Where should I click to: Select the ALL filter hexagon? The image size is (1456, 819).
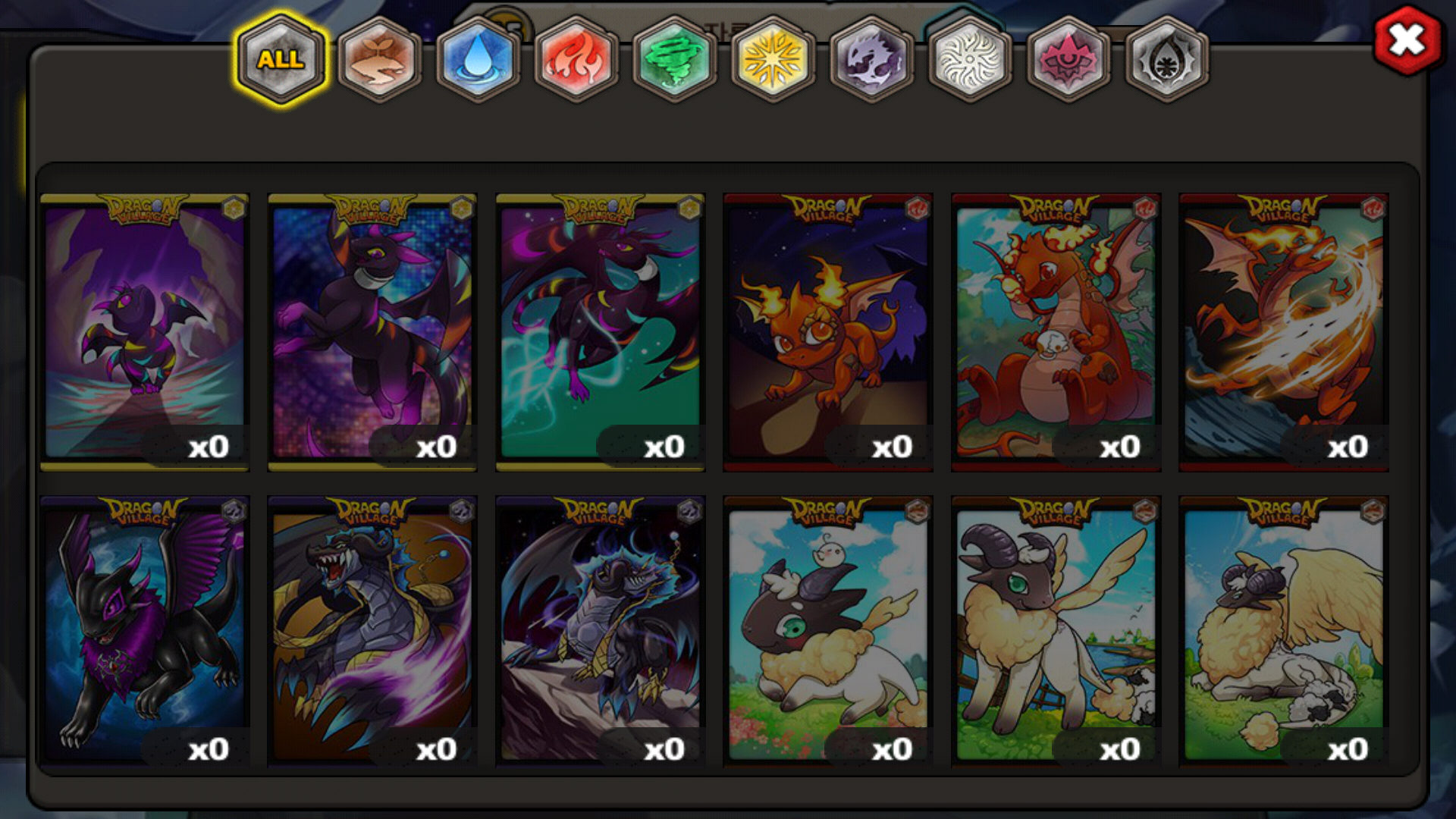click(281, 59)
